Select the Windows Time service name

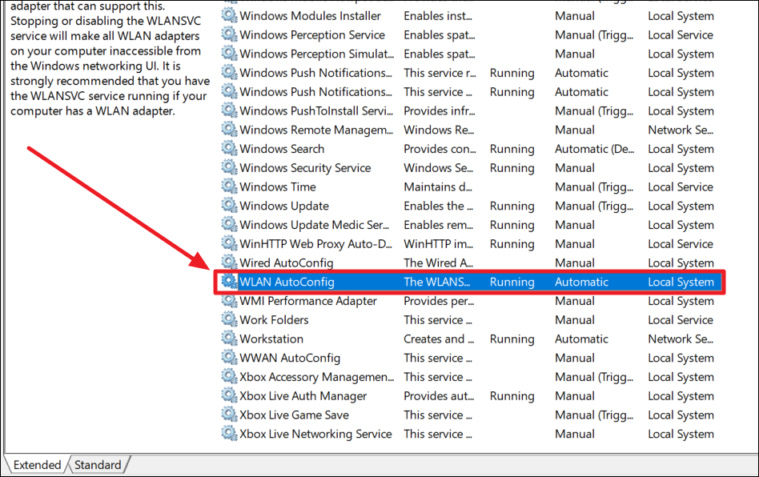pyautogui.click(x=278, y=187)
